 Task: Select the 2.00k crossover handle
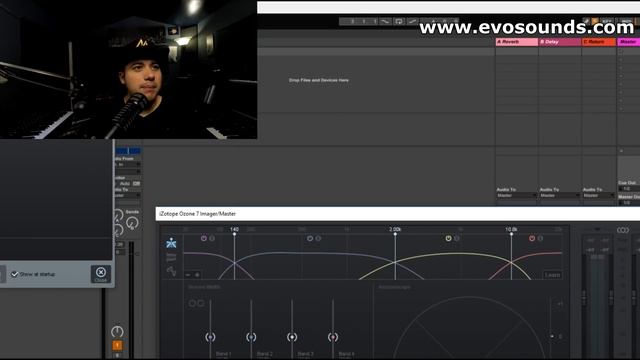[395, 234]
